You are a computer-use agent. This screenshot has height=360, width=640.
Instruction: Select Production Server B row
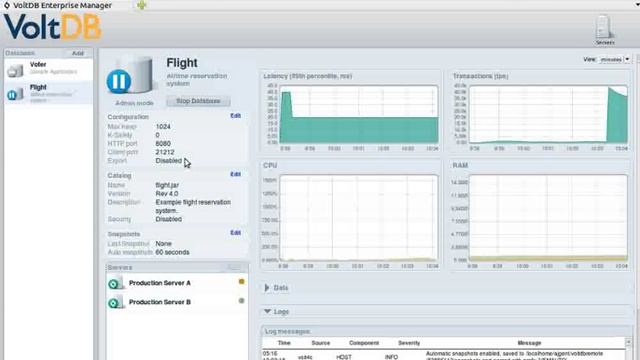click(177, 302)
